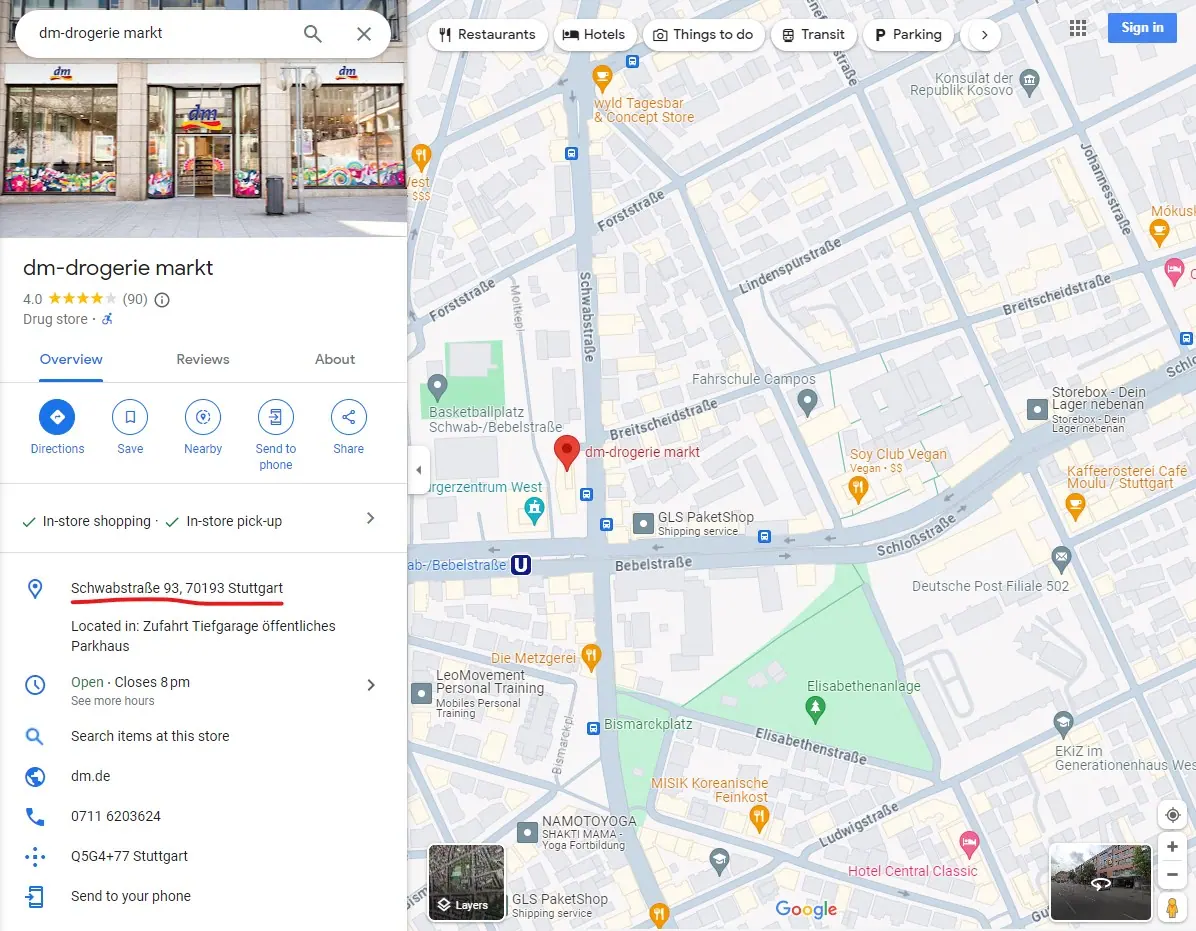Click Search items at this store
Screen dimensions: 1196x931
150,736
